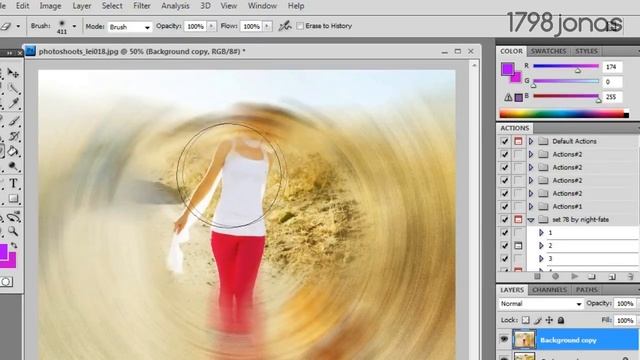The height and width of the screenshot is (360, 640).
Task: Expand action 2 steps
Action: click(x=541, y=246)
